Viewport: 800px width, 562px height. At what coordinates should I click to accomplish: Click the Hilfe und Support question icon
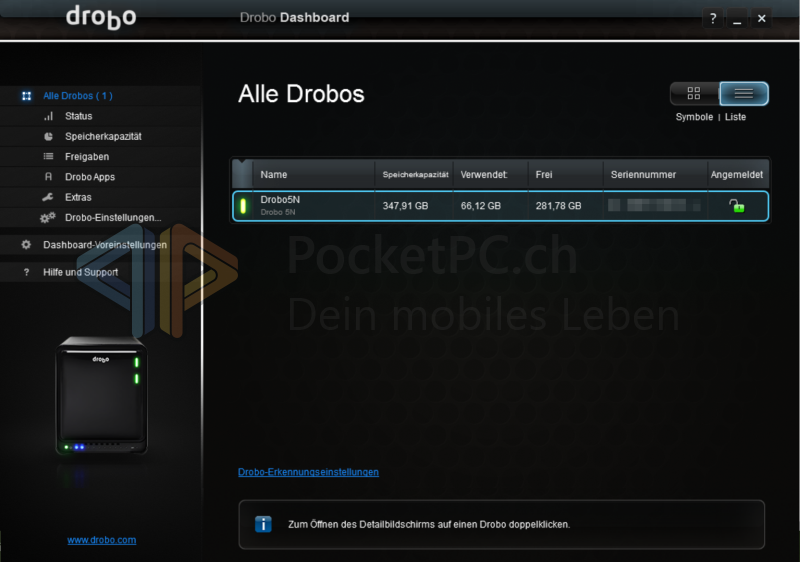(x=27, y=272)
